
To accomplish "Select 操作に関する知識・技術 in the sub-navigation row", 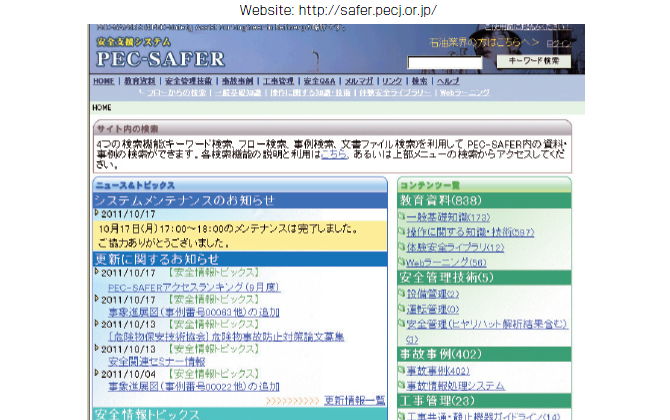I will 311,93.
